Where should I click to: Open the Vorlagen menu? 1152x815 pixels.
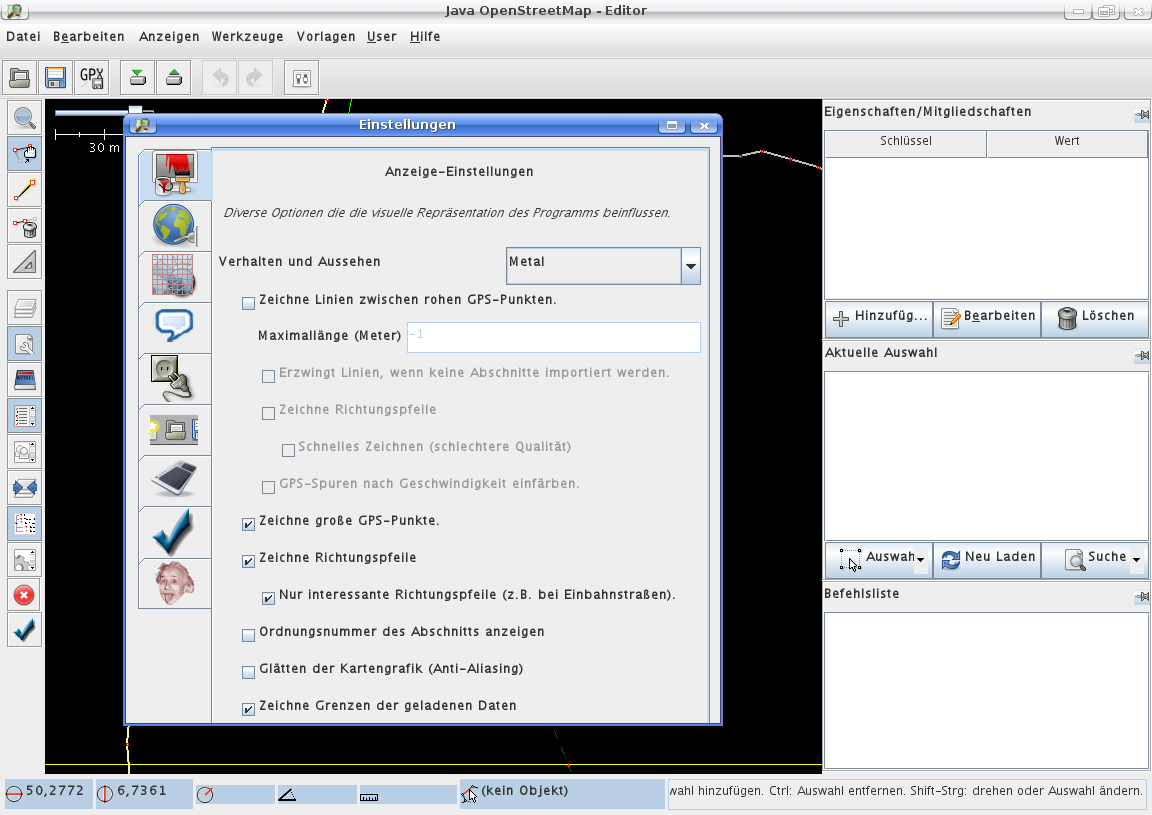click(326, 37)
